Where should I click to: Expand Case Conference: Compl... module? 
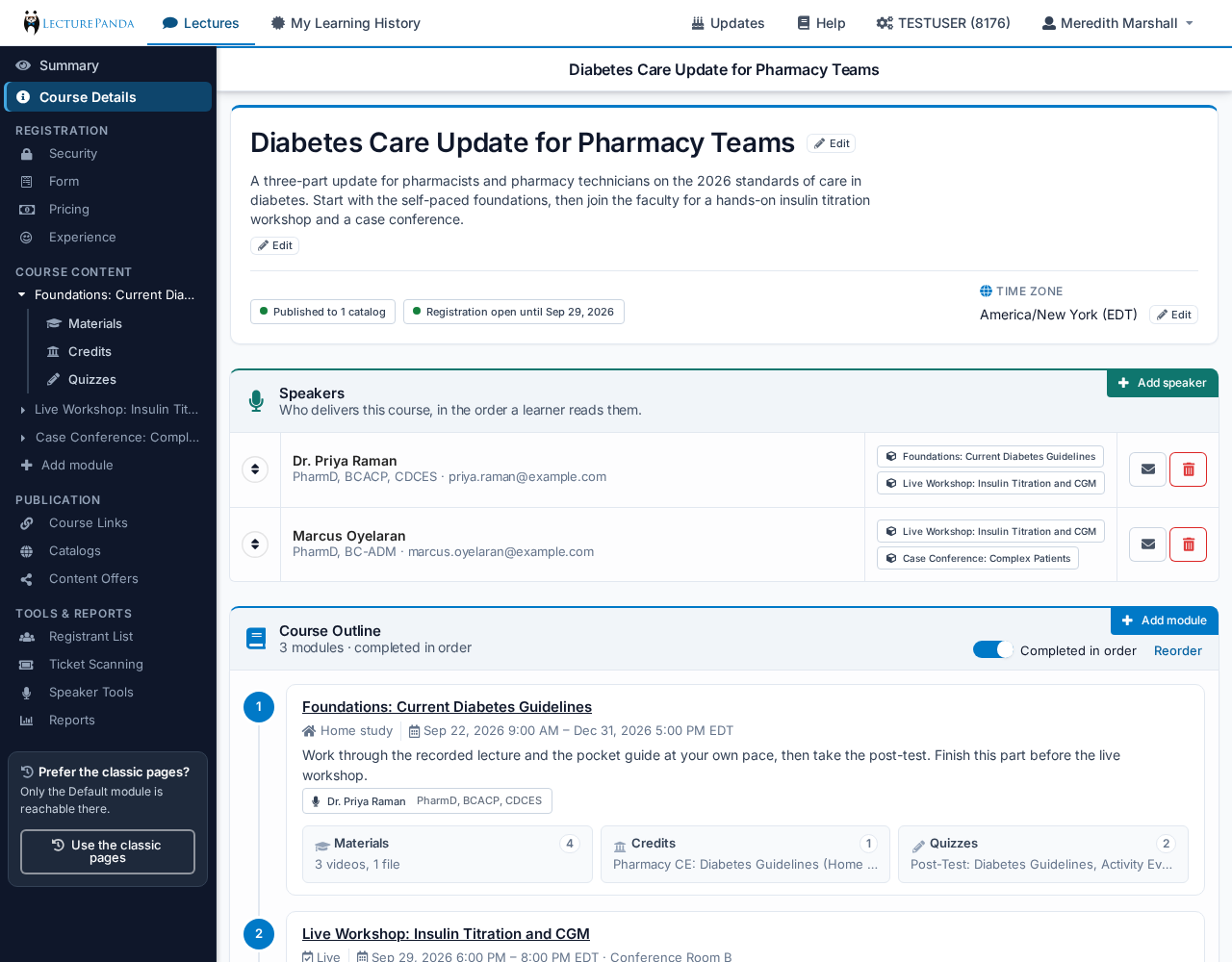(22, 438)
